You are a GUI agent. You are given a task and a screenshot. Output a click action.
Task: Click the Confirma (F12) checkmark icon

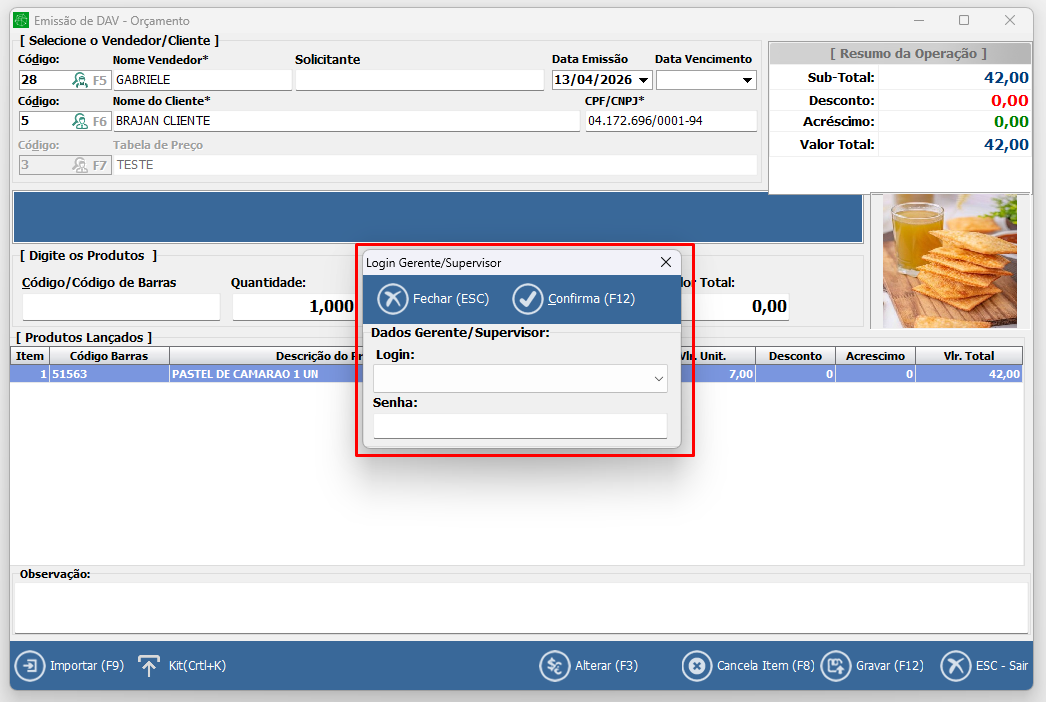click(527, 299)
